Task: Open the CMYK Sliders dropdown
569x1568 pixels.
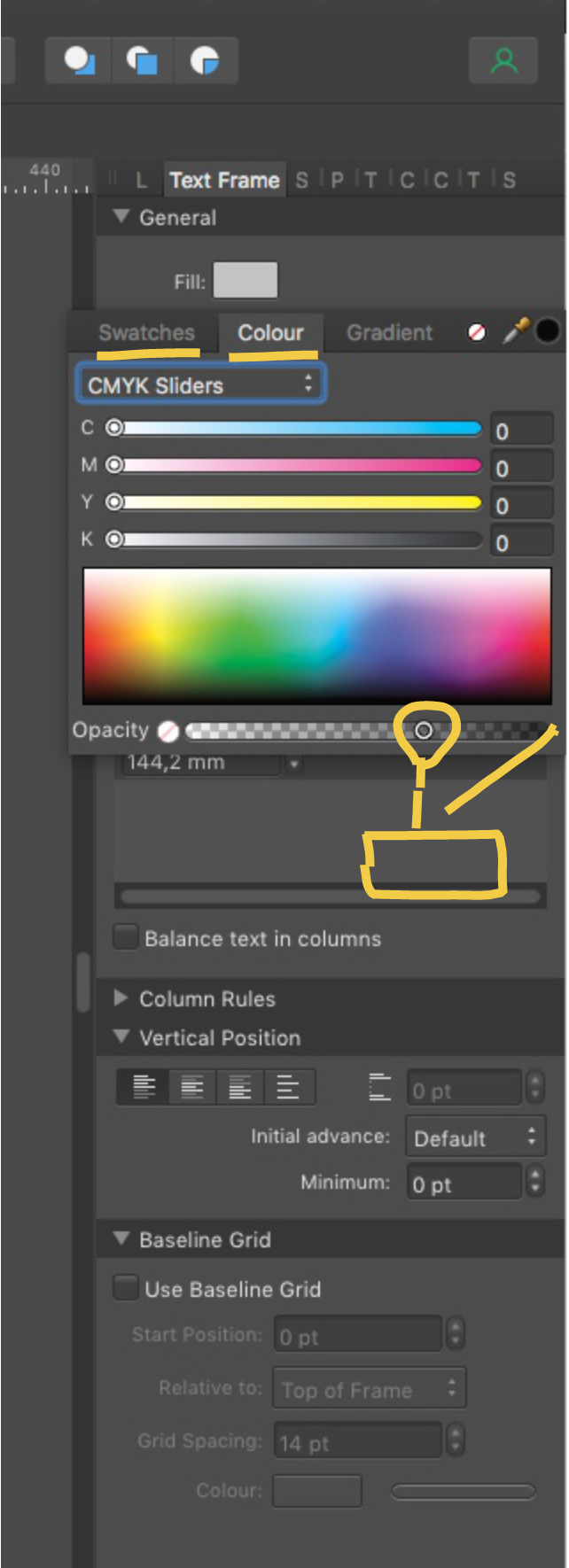Action: [200, 384]
